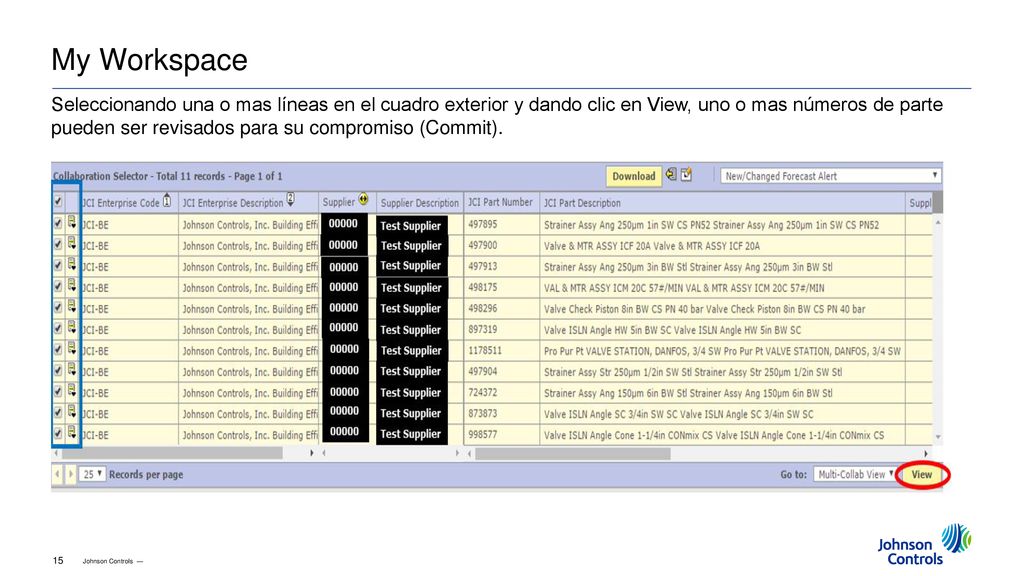Uncheck the checkbox for part 498296
This screenshot has width=1024, height=576.
click(58, 307)
